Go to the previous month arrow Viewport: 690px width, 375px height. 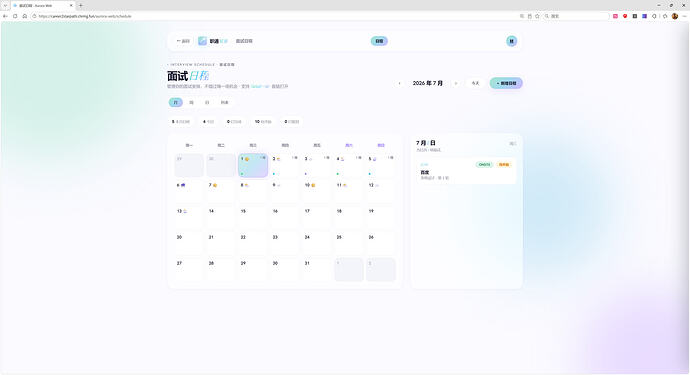coord(399,83)
